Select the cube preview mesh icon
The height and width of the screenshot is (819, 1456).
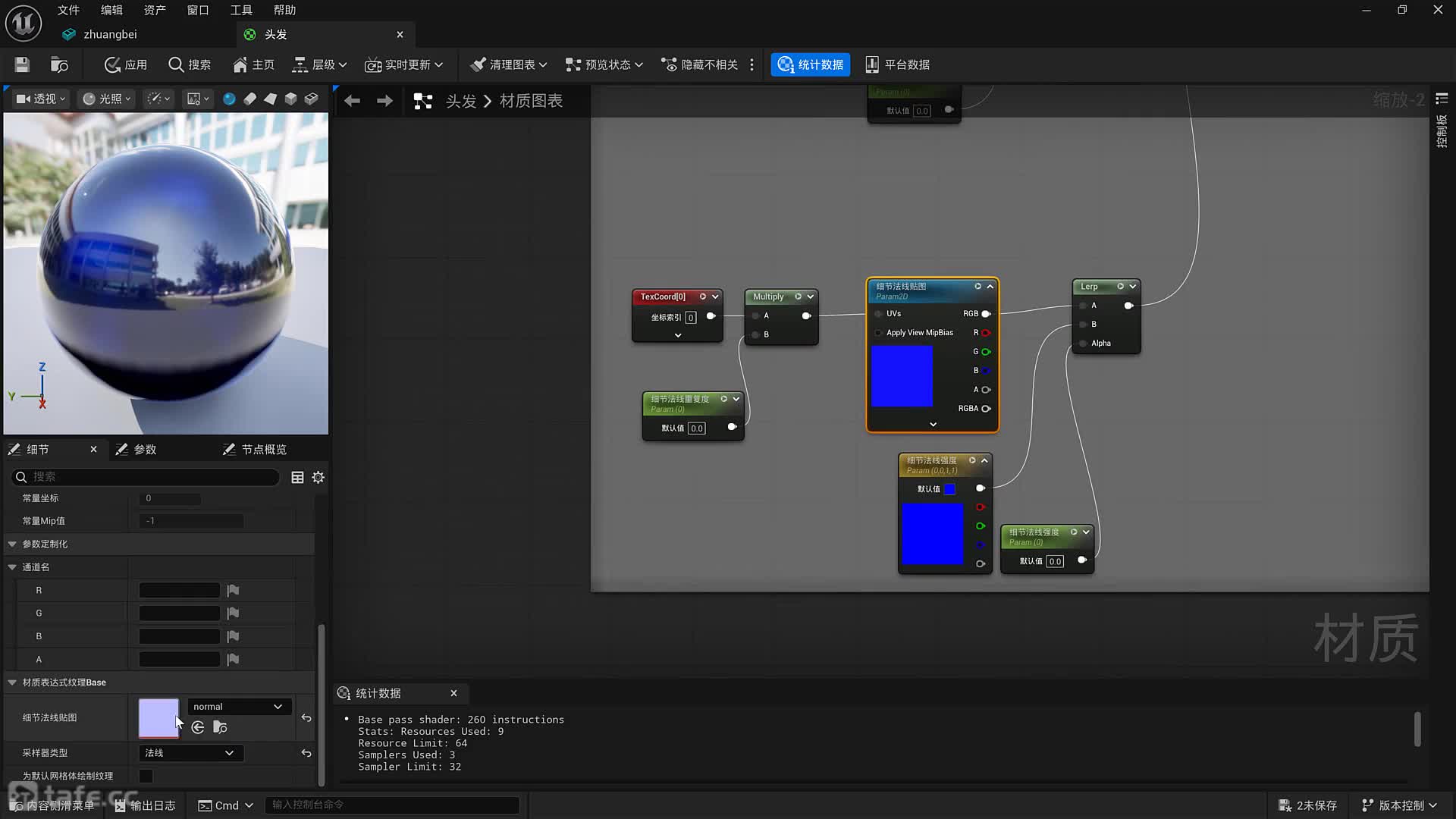(x=290, y=99)
